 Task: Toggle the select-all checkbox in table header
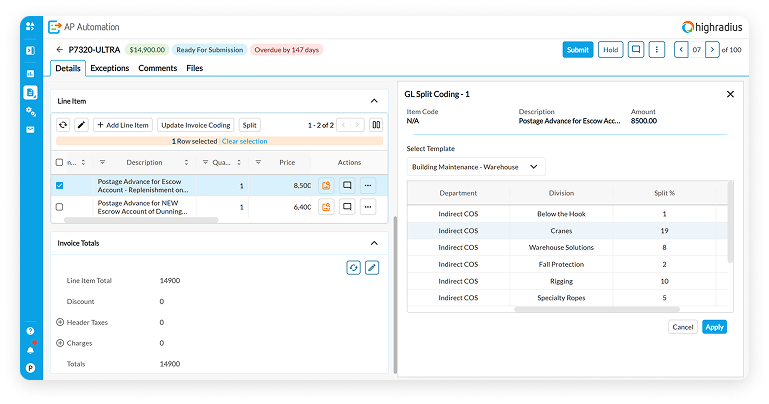60,162
